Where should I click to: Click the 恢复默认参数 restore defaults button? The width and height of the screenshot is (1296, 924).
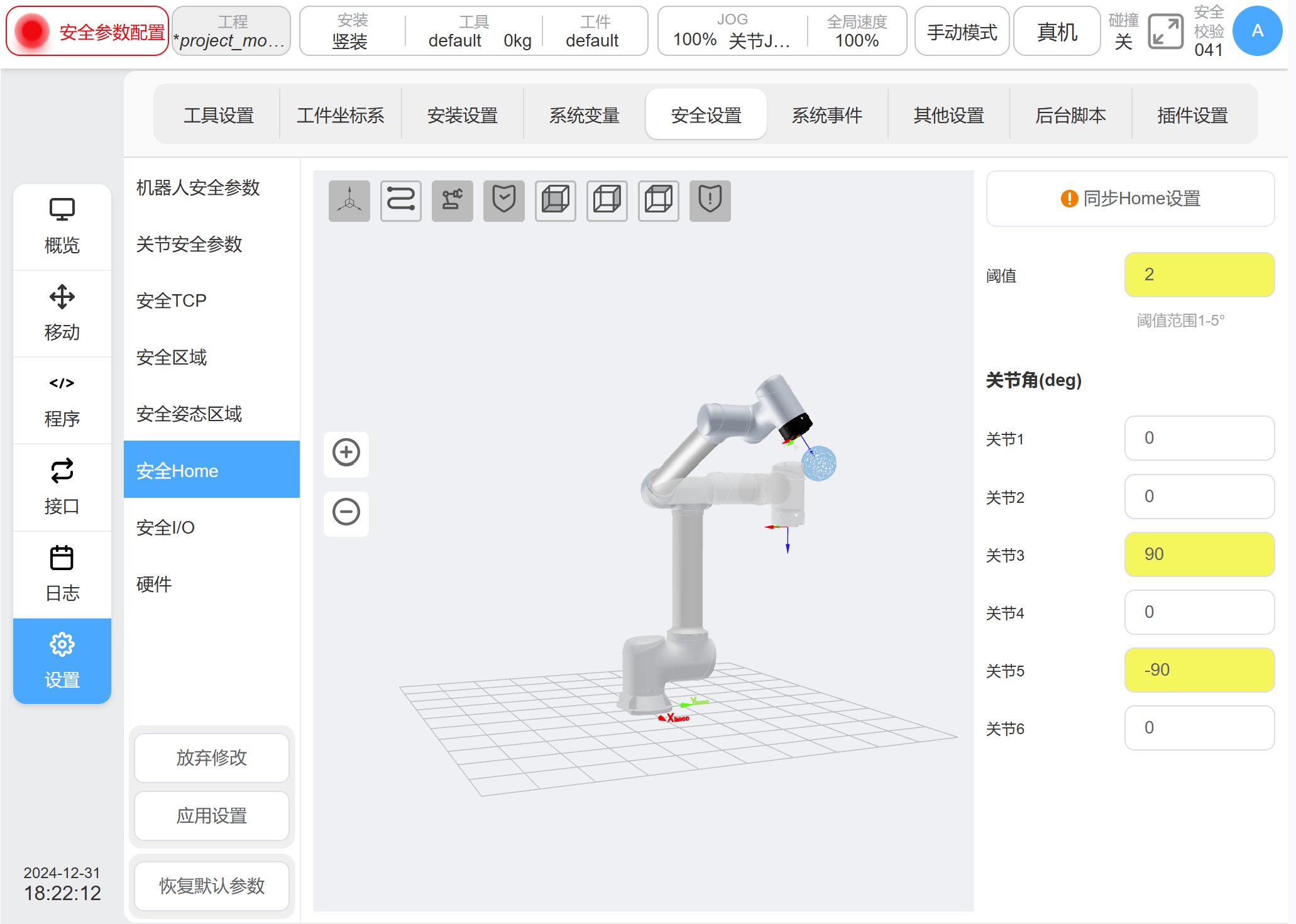coord(212,886)
